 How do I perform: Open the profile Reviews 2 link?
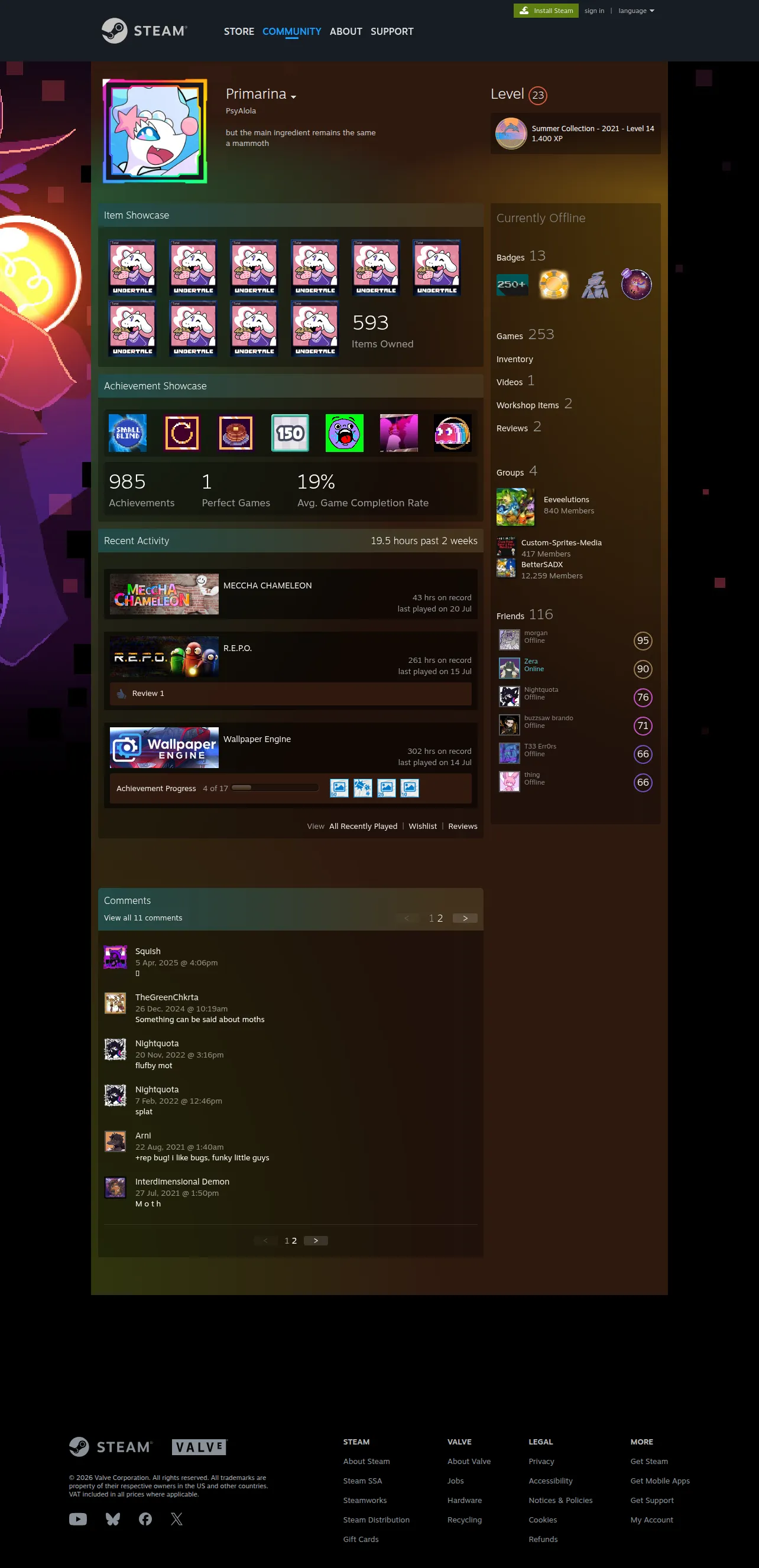pos(518,427)
